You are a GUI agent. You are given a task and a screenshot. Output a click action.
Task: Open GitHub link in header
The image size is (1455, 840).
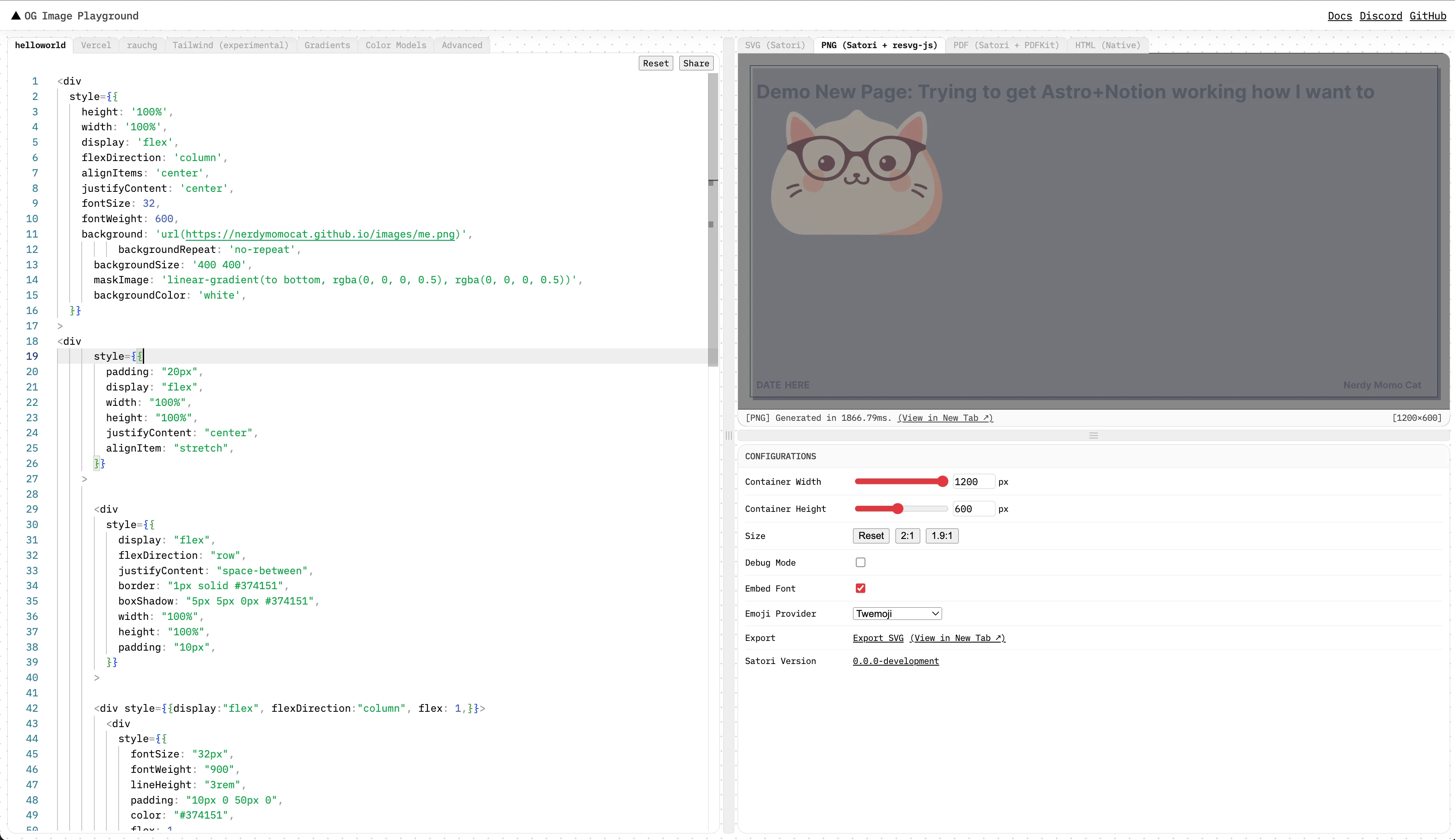[x=1427, y=15]
